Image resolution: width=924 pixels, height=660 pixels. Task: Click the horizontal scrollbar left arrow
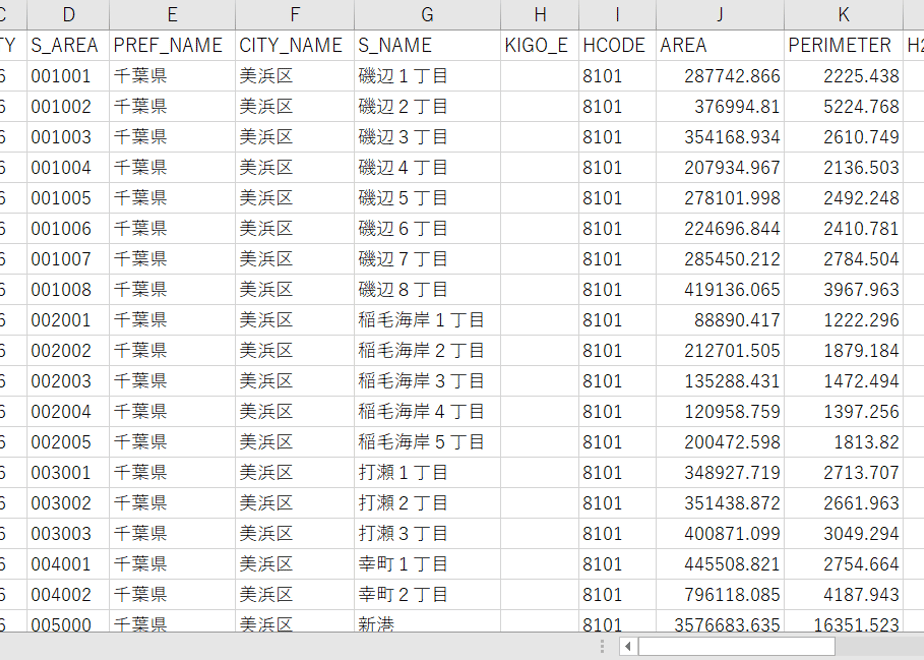tap(628, 646)
